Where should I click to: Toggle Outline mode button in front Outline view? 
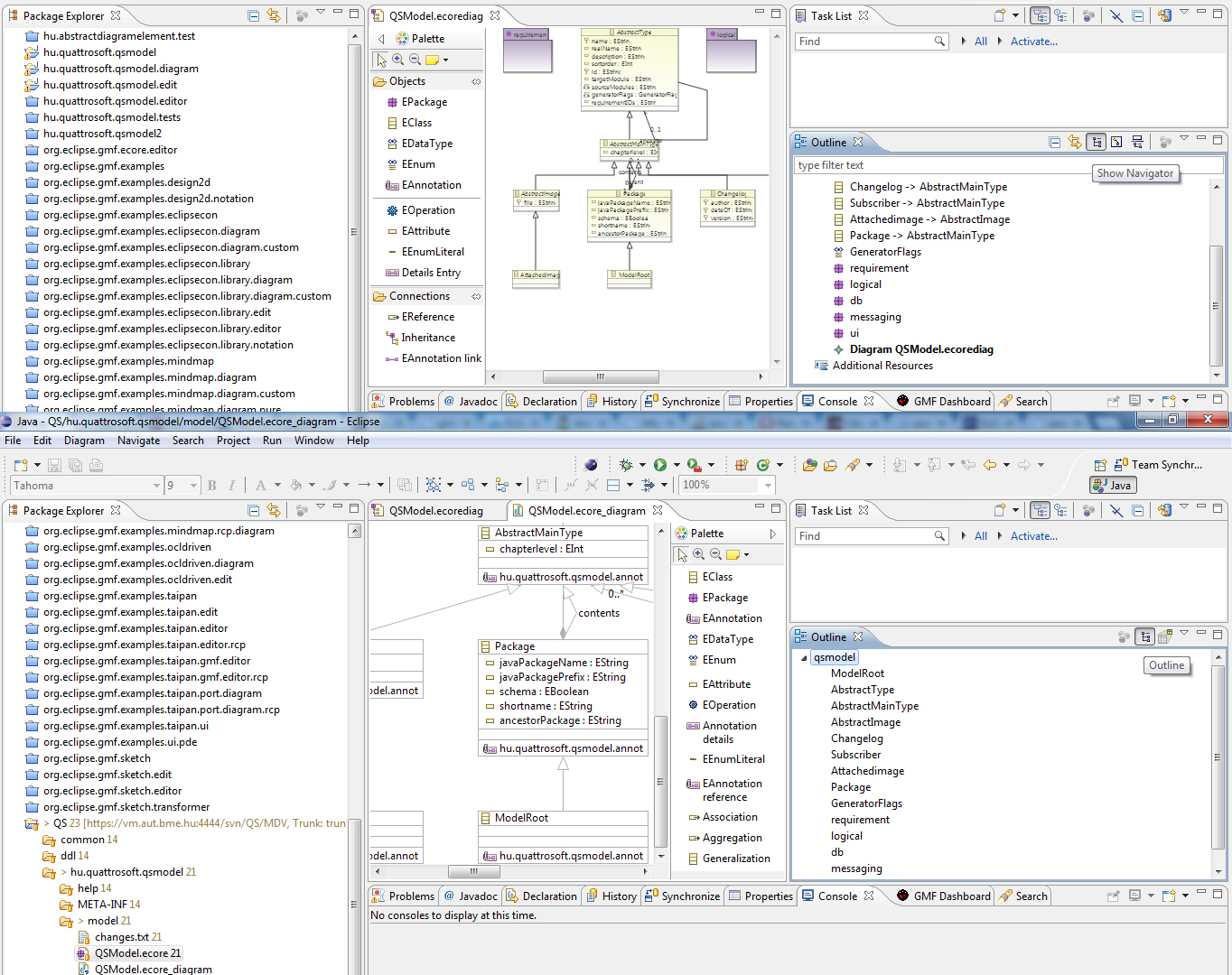point(1146,636)
